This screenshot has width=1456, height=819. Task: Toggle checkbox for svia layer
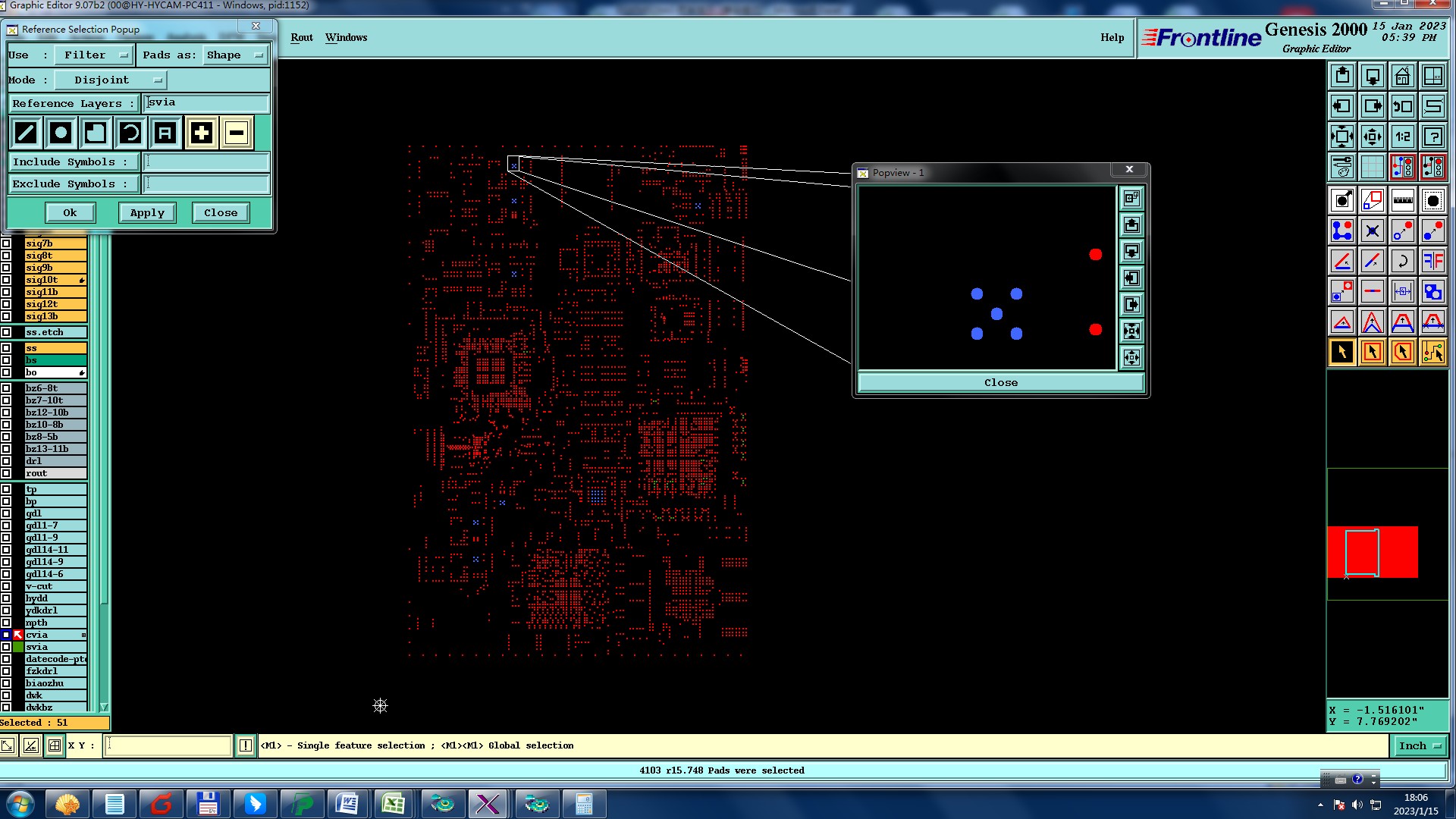tap(6, 647)
